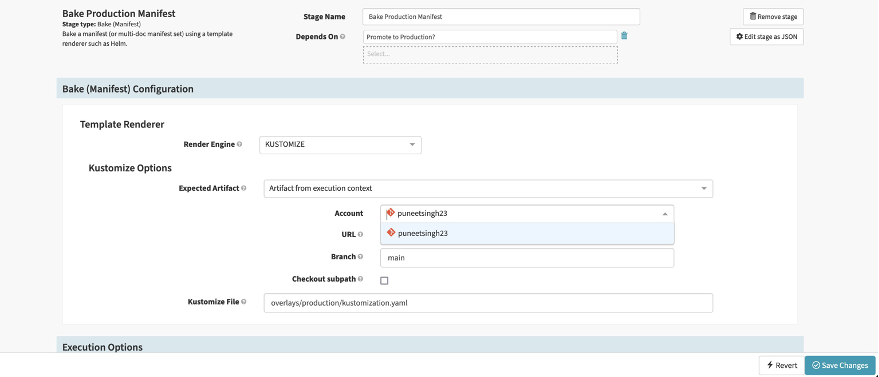This screenshot has height=377, width=879.
Task: Click the Execution Options section header
Action: tap(430, 345)
